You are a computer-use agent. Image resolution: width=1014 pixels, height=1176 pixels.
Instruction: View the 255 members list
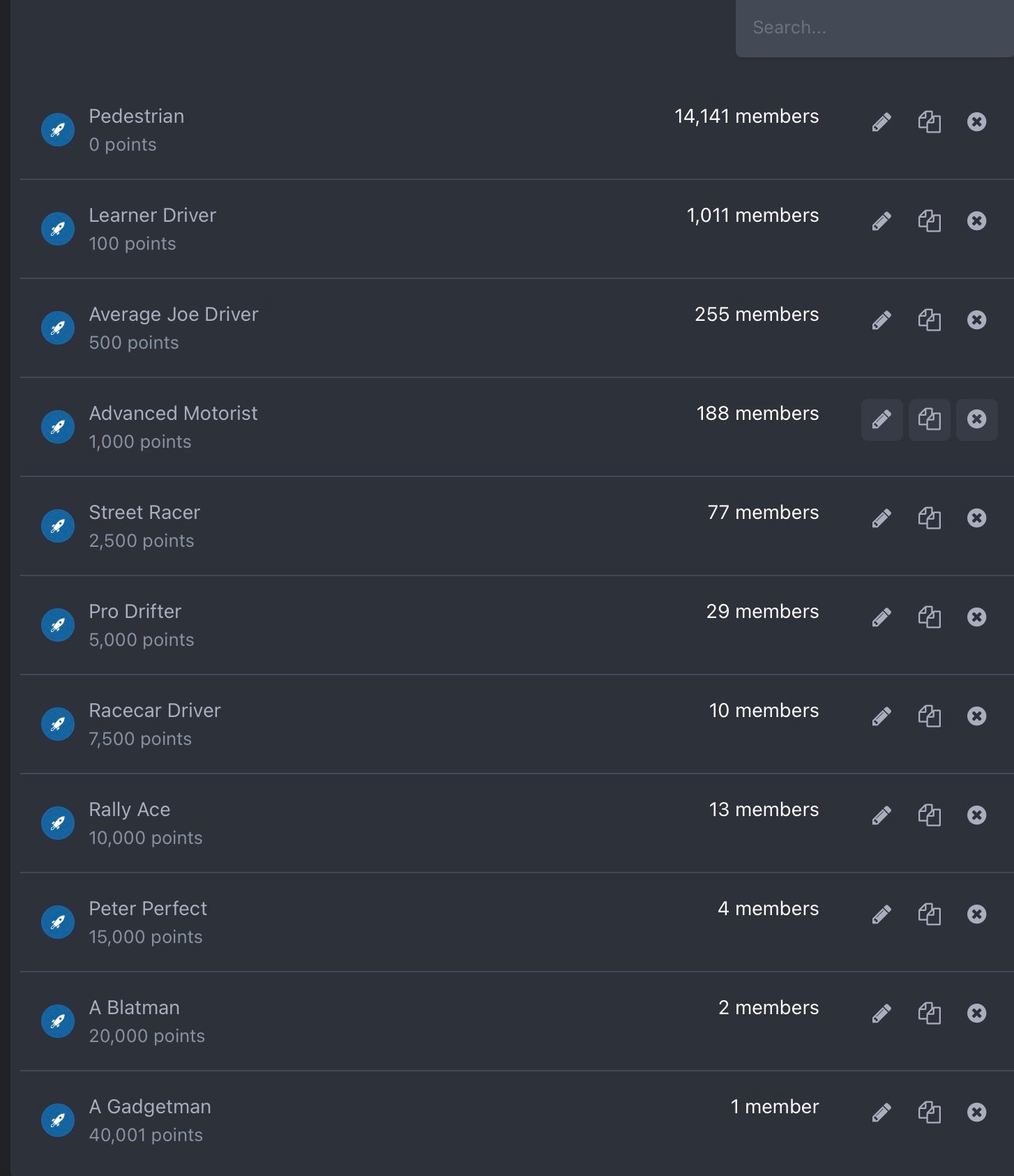coord(756,315)
